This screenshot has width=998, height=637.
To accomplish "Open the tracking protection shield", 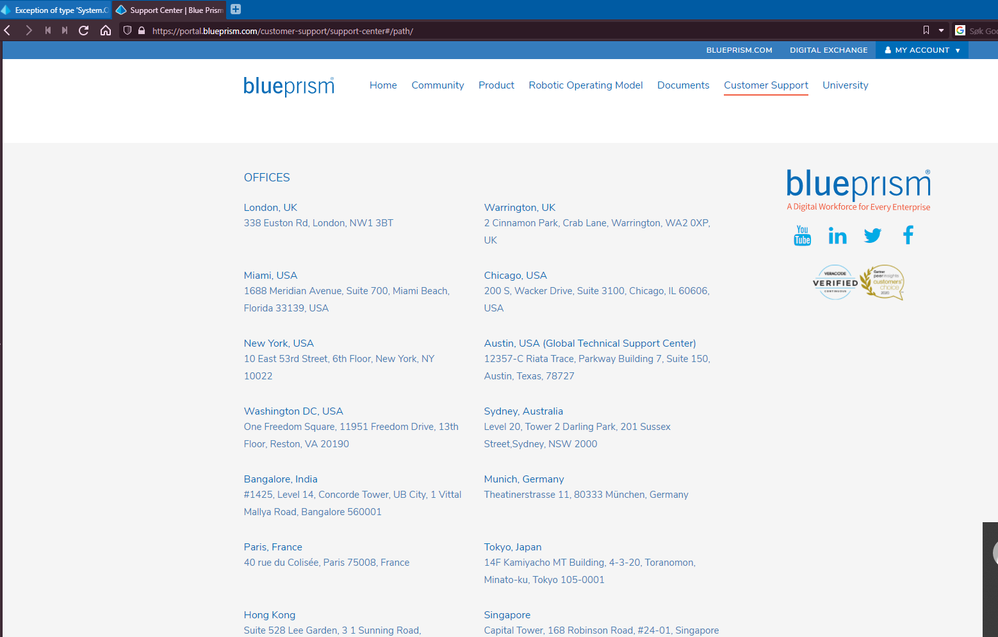I will tap(126, 30).
